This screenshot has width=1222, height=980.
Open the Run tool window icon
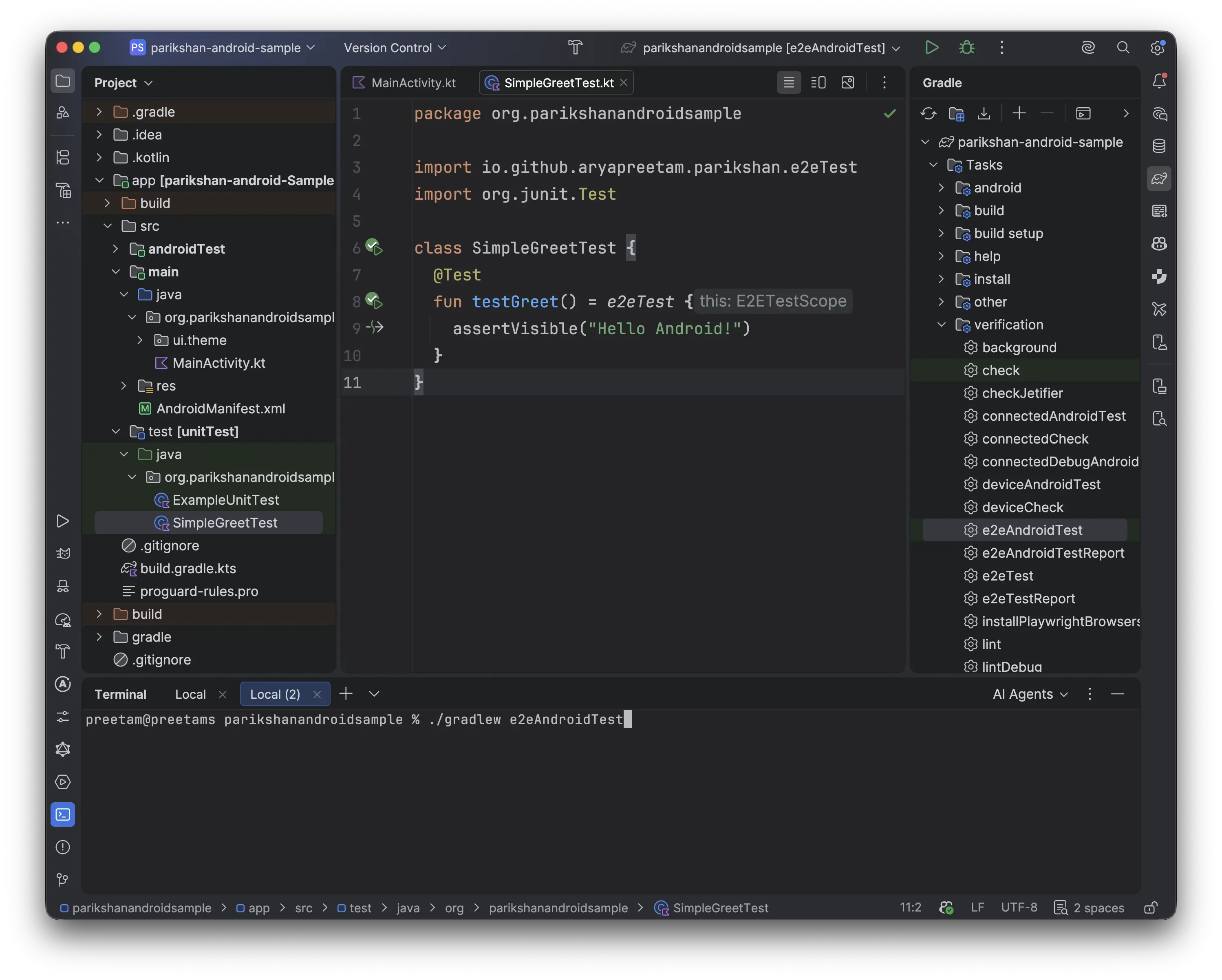point(63,521)
